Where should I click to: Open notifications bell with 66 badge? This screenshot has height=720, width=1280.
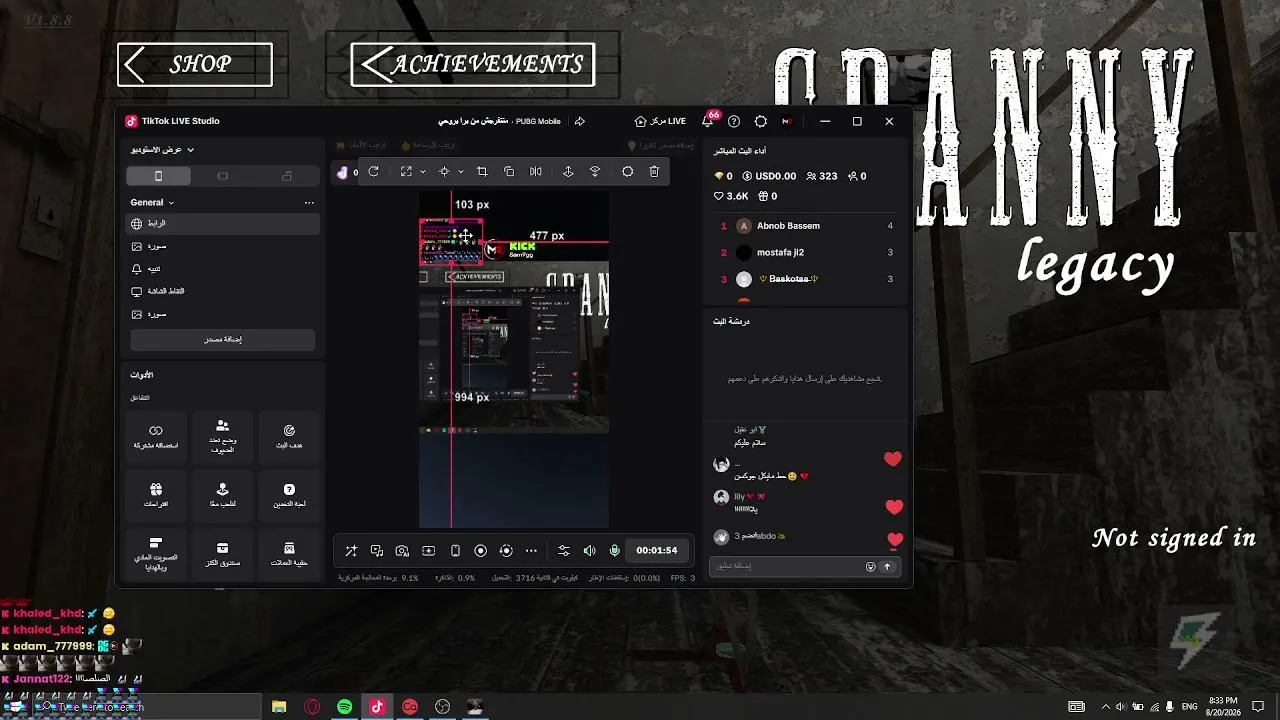pos(708,121)
